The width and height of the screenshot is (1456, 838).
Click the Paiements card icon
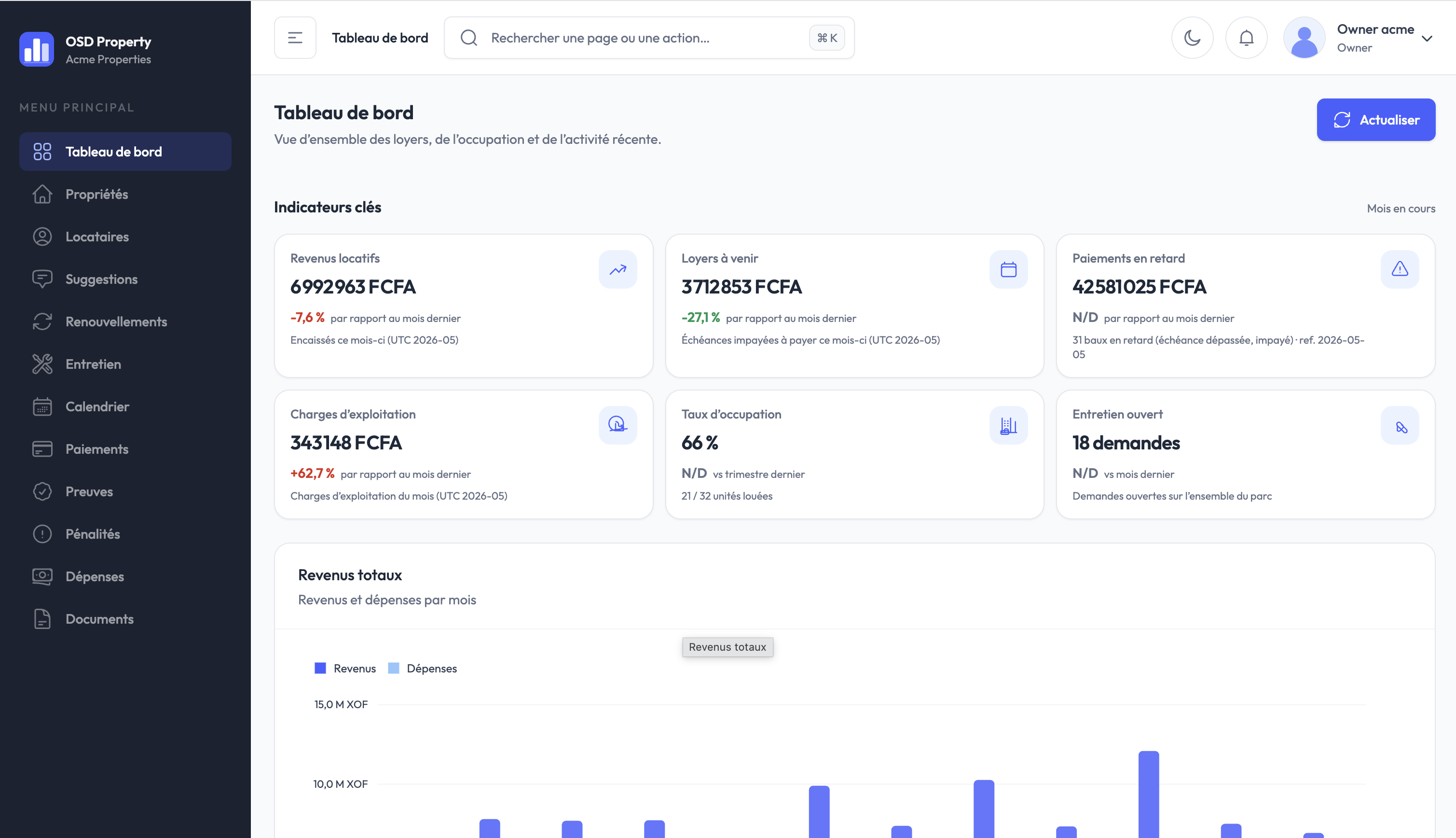click(42, 449)
